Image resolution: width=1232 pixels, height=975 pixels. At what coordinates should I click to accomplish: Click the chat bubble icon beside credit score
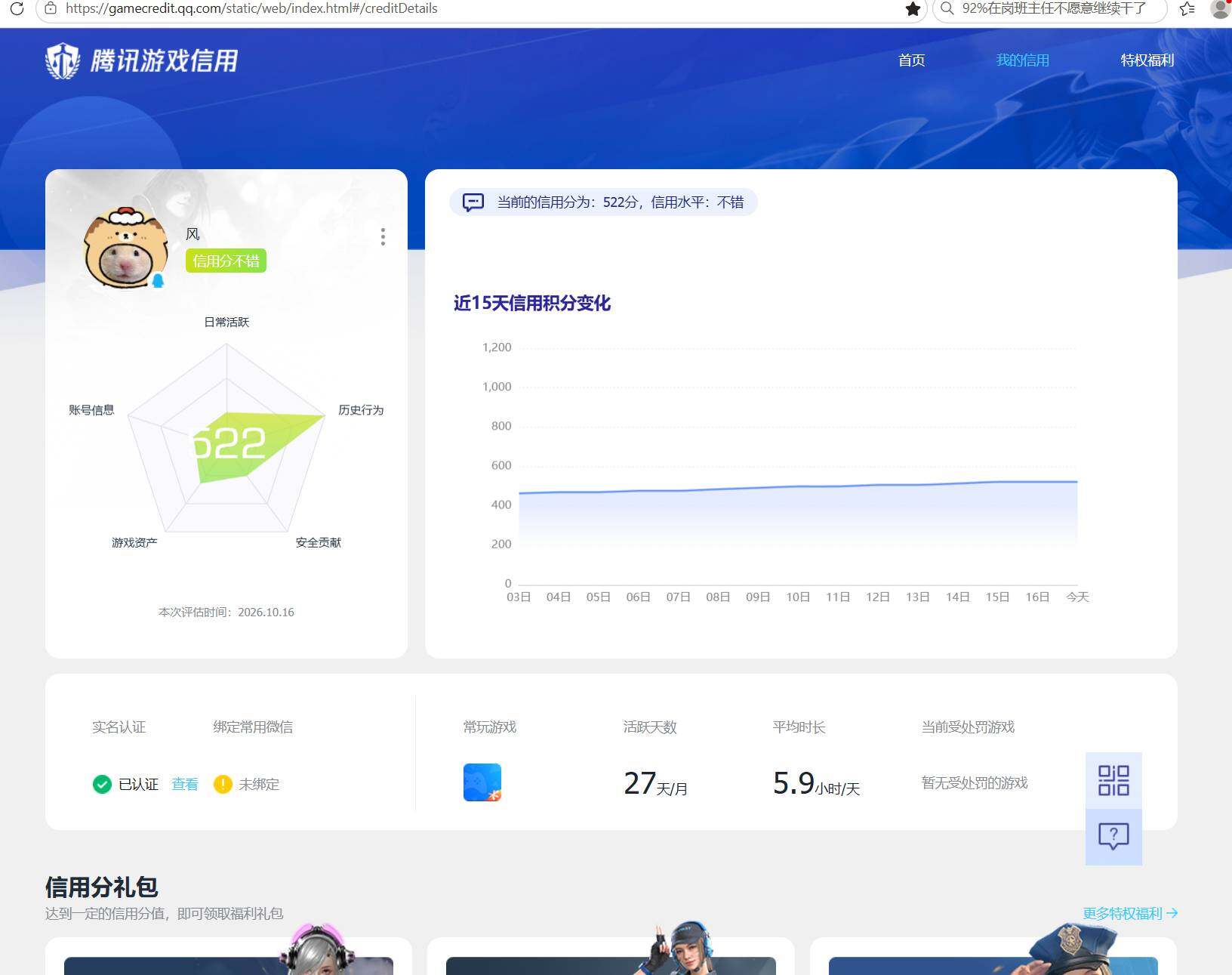[473, 202]
